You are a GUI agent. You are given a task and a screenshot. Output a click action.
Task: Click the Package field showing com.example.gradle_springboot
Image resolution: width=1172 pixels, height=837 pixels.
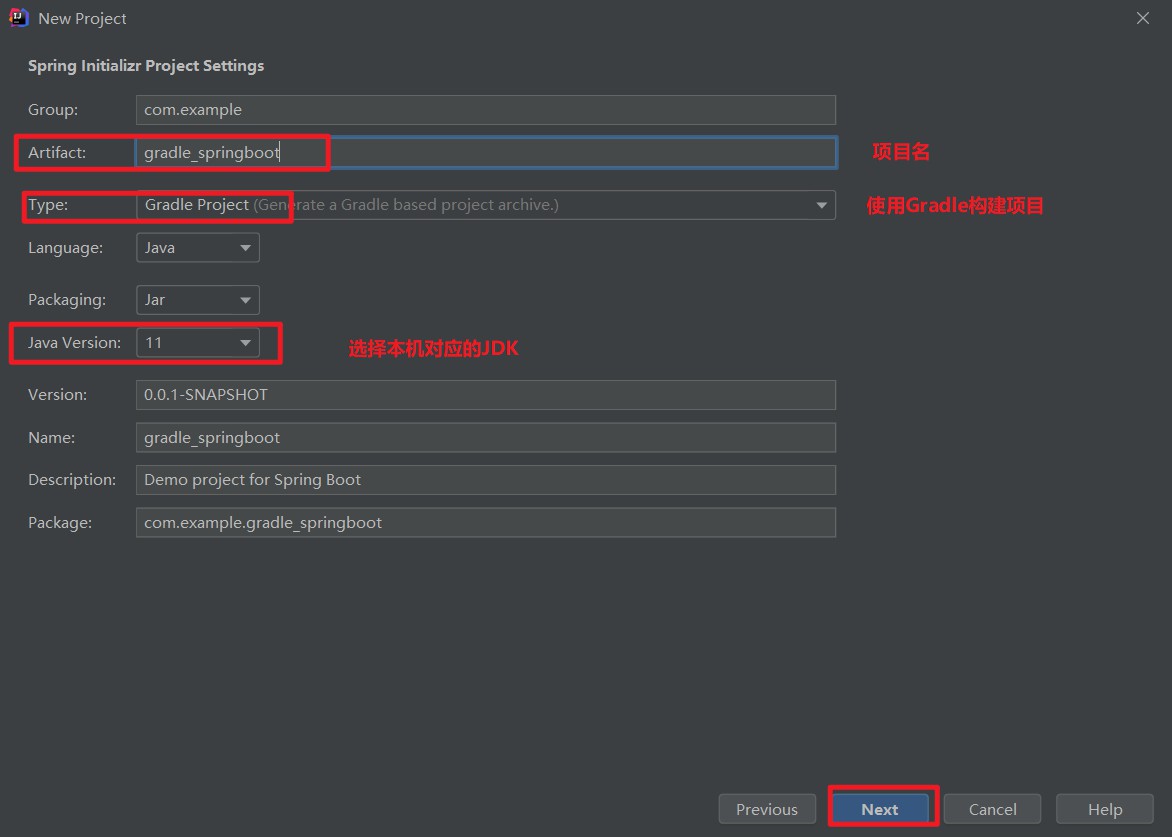[485, 522]
